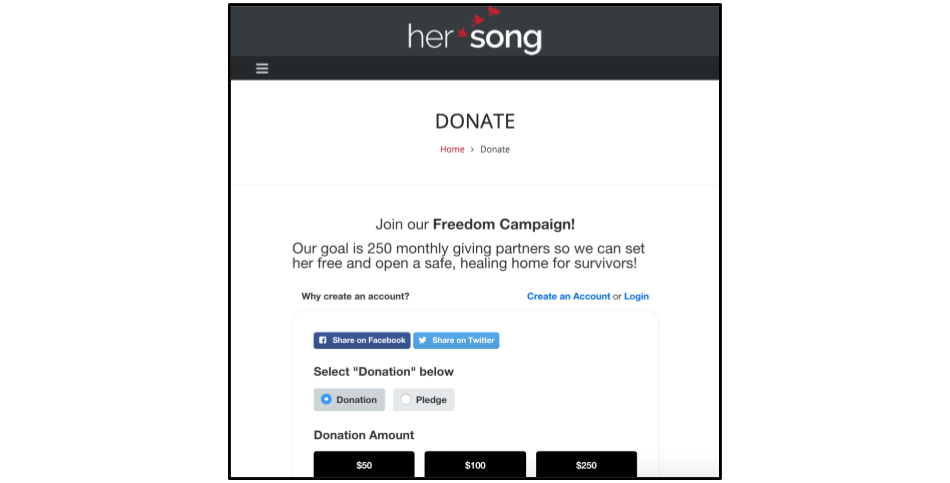The width and height of the screenshot is (950, 483).
Task: Share on Facebook button
Action: [x=362, y=341]
